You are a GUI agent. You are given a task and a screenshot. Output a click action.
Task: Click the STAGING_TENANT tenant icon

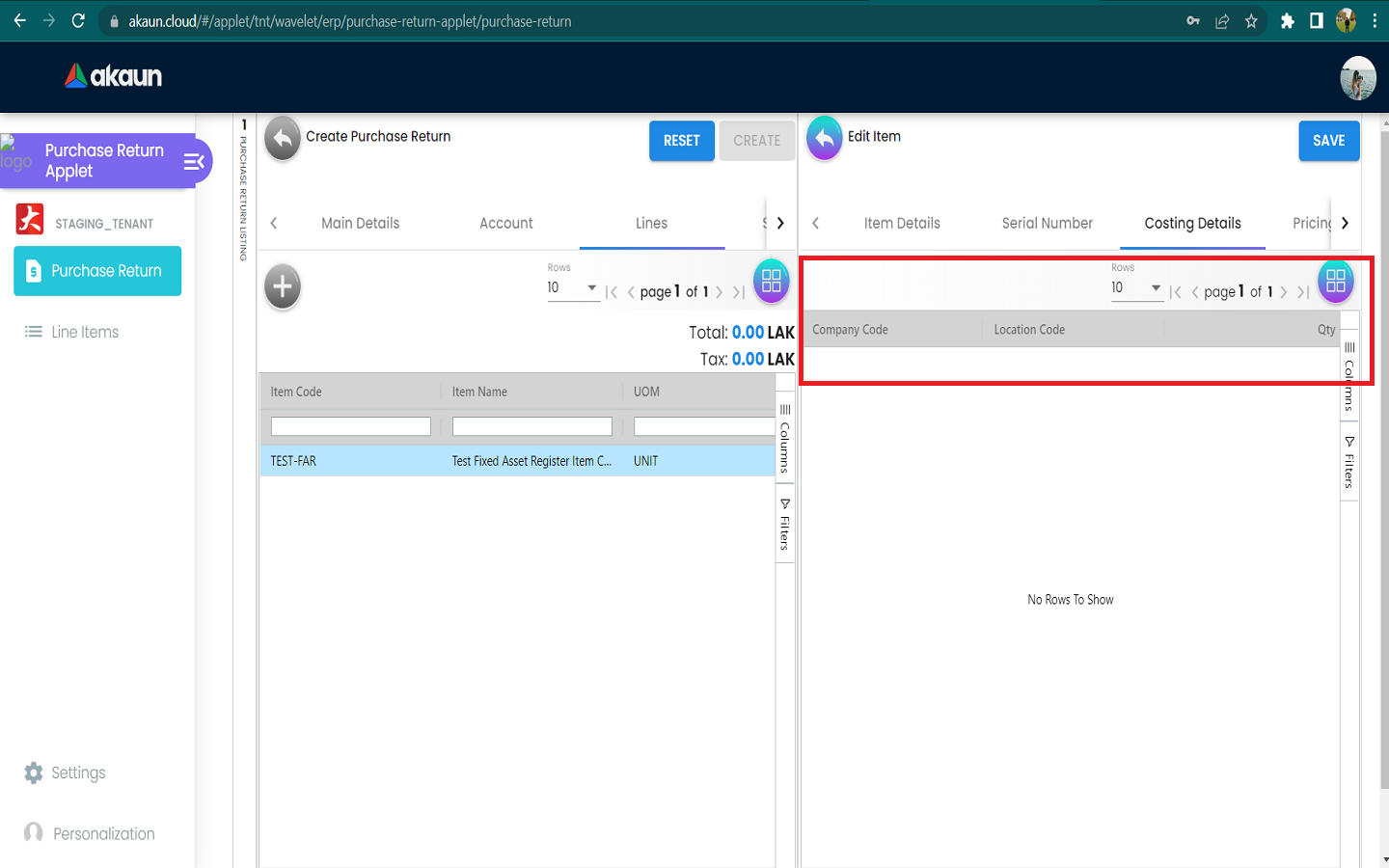pos(30,219)
